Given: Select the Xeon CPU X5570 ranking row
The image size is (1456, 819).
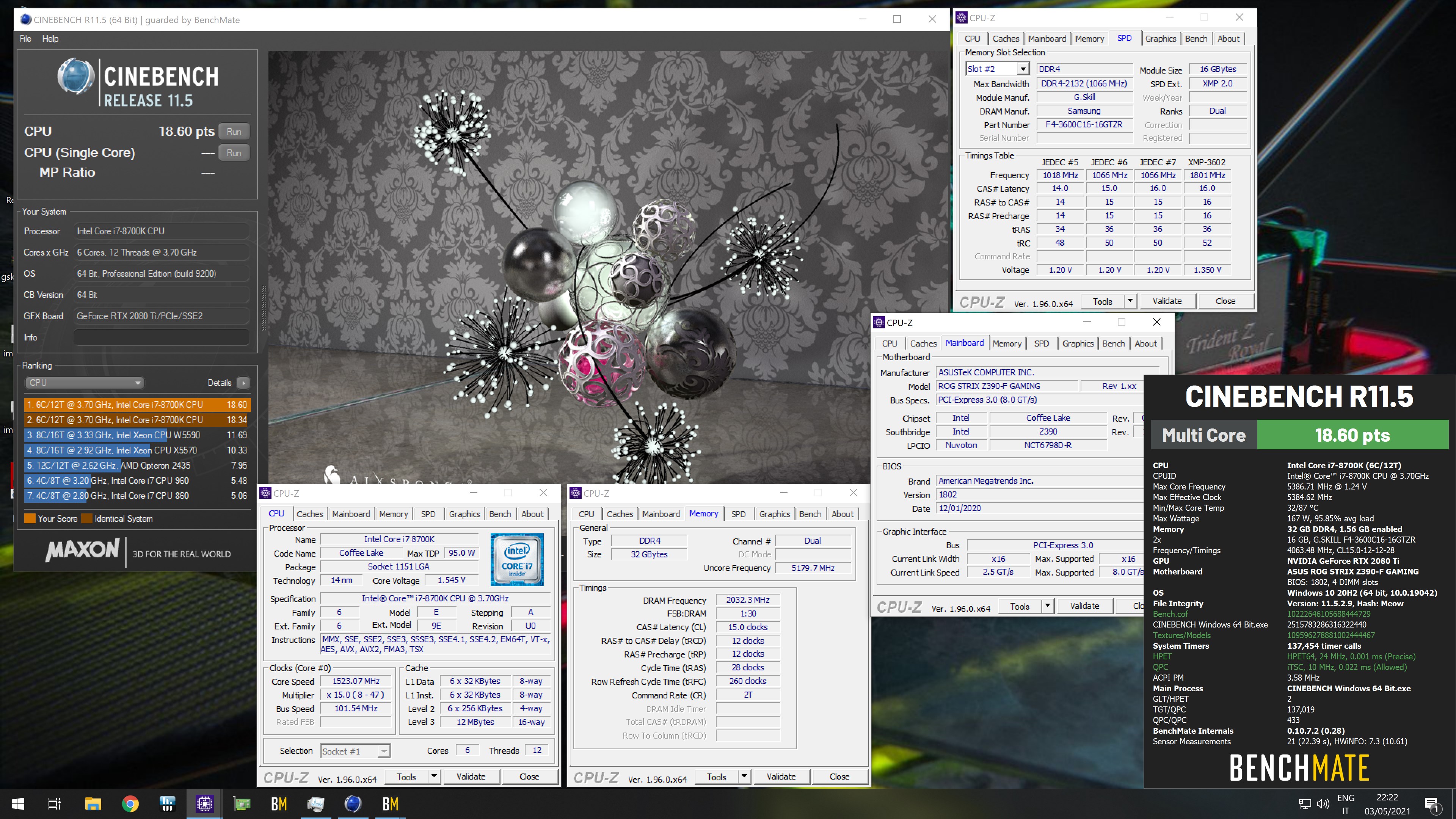Looking at the screenshot, I should 137,450.
